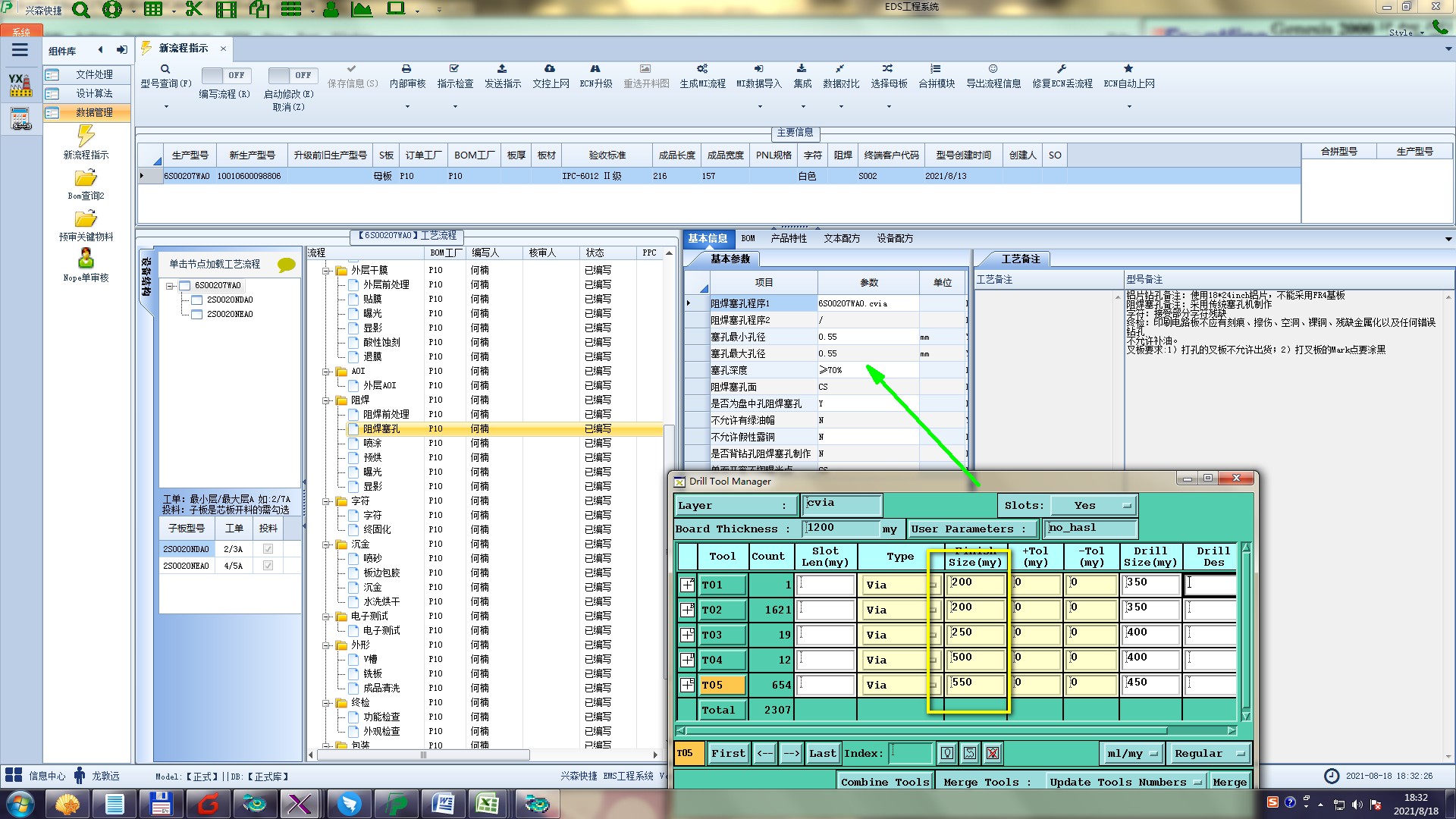Switch to the 设备配方 tab
This screenshot has height=819, width=1456.
[894, 238]
